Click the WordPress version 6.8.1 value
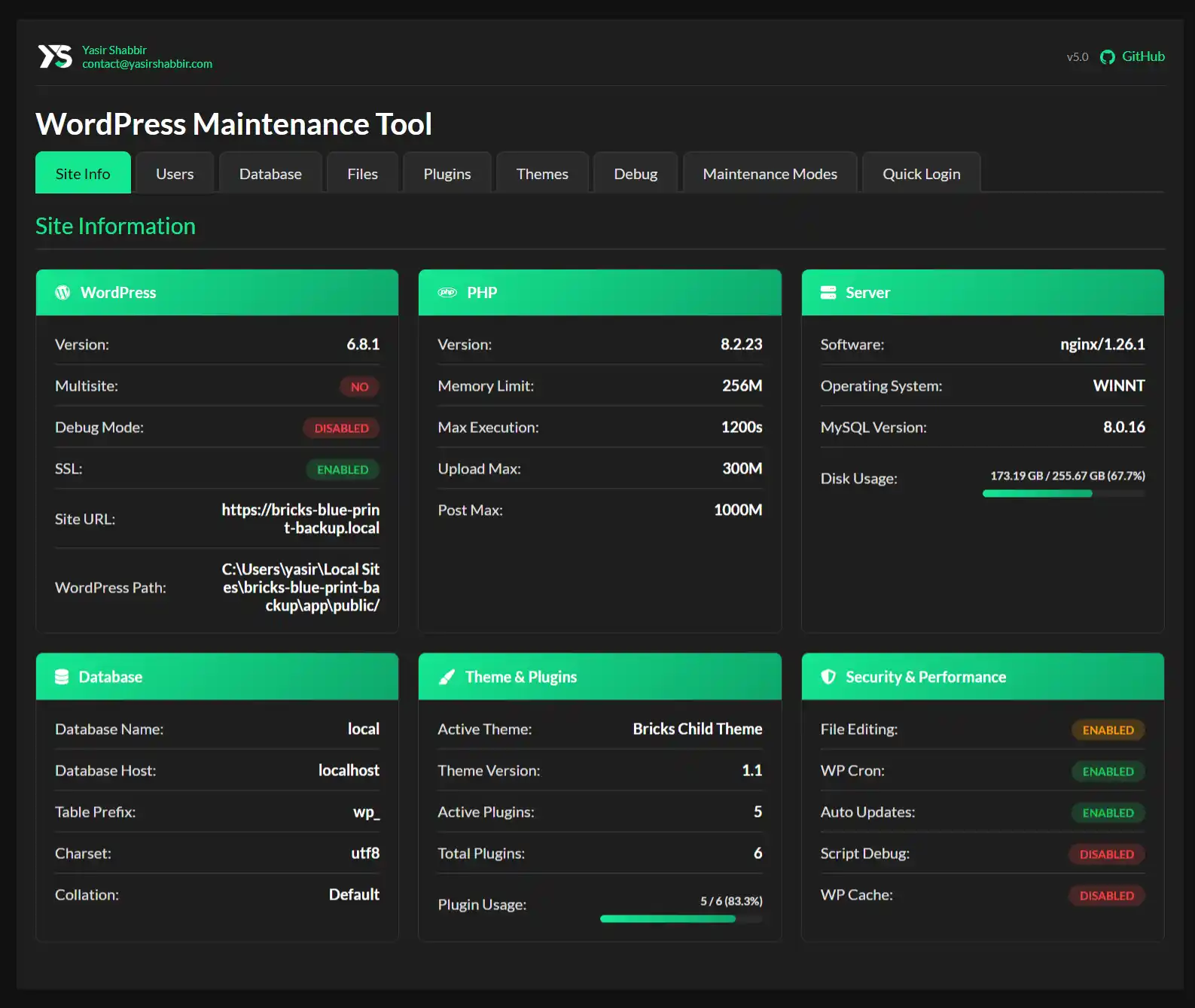Screen dimensions: 1195x1008 coord(363,344)
